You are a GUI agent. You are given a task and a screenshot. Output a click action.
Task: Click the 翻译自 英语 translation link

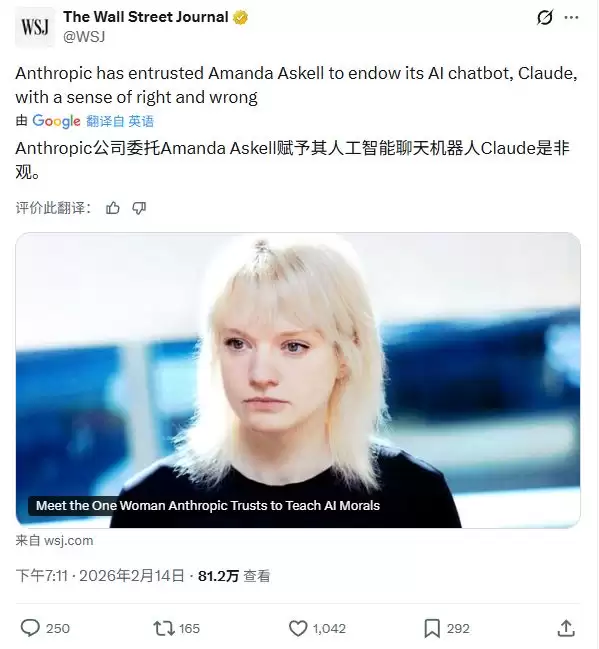coord(120,121)
